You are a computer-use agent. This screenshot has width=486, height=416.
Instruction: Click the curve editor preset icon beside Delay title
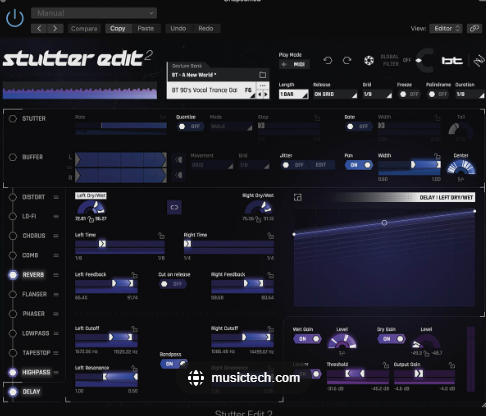click(x=298, y=197)
